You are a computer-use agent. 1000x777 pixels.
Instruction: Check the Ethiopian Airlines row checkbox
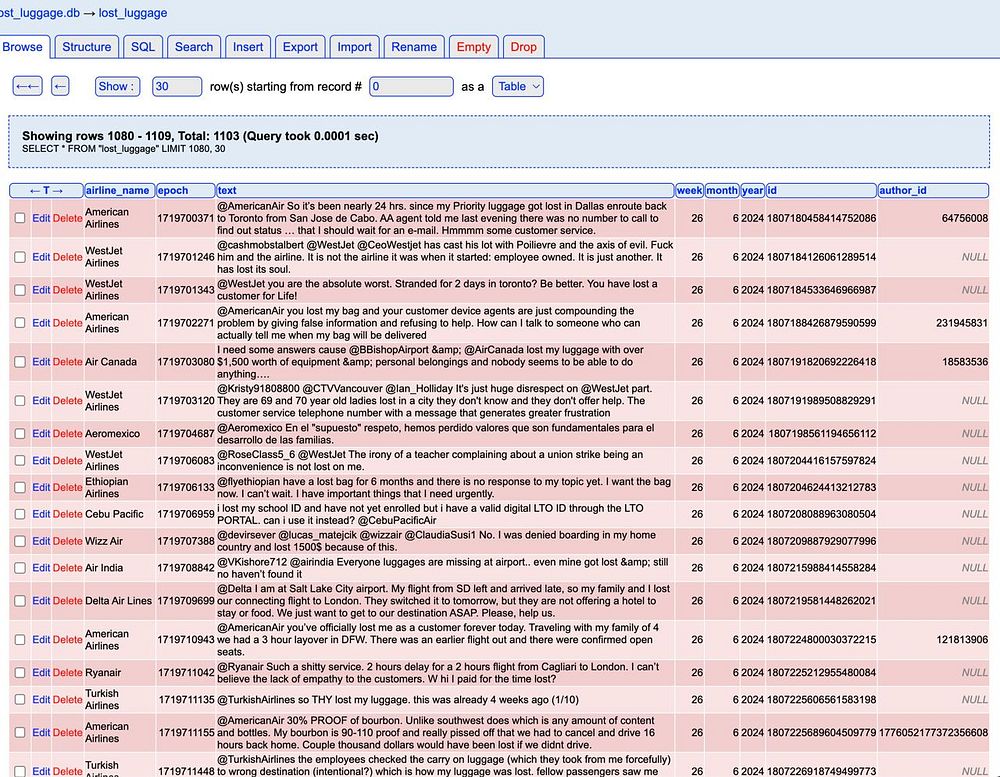(20, 487)
